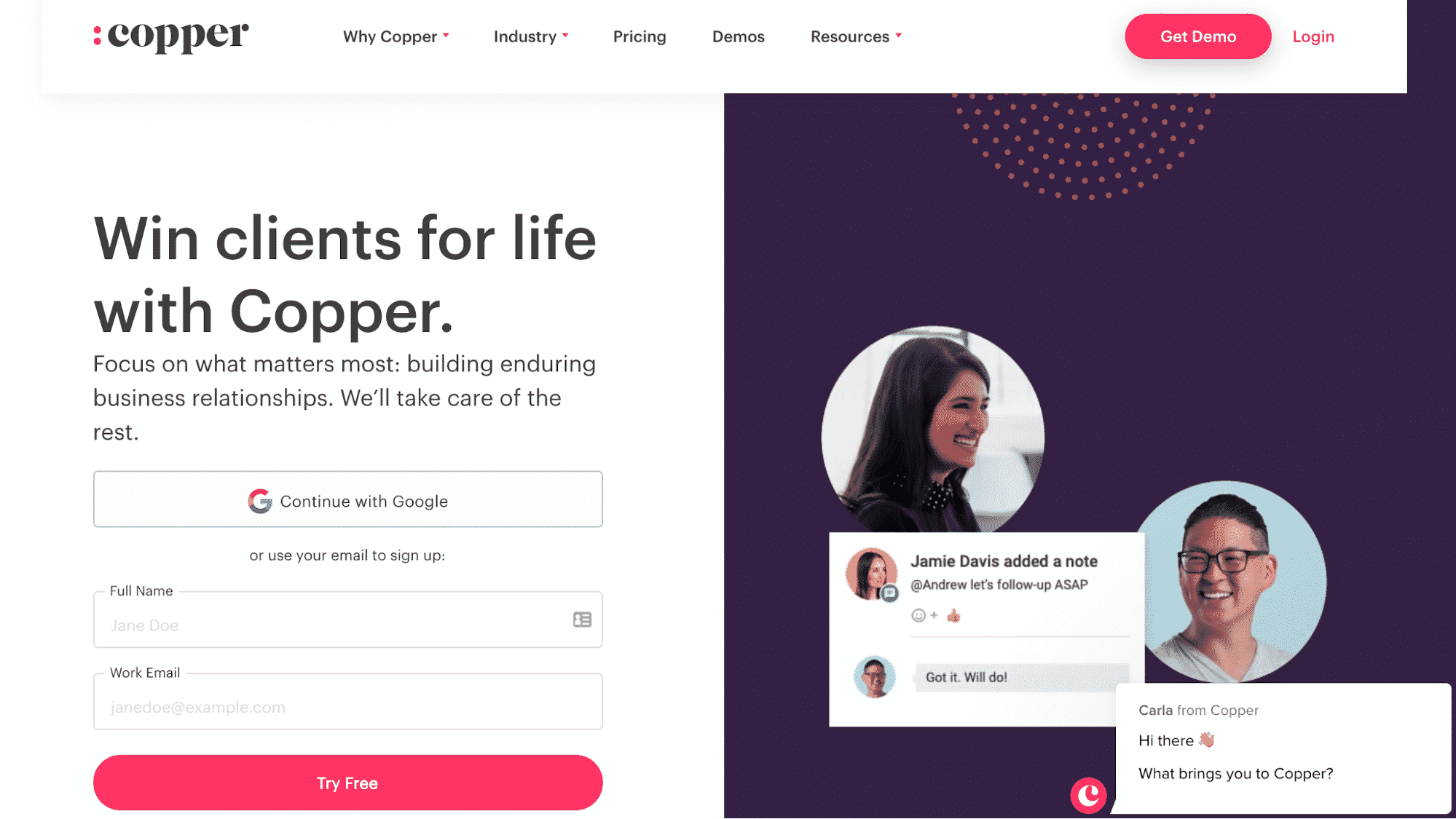Click Andrew's small avatar by the reply
The image size is (1456, 819).
[874, 676]
